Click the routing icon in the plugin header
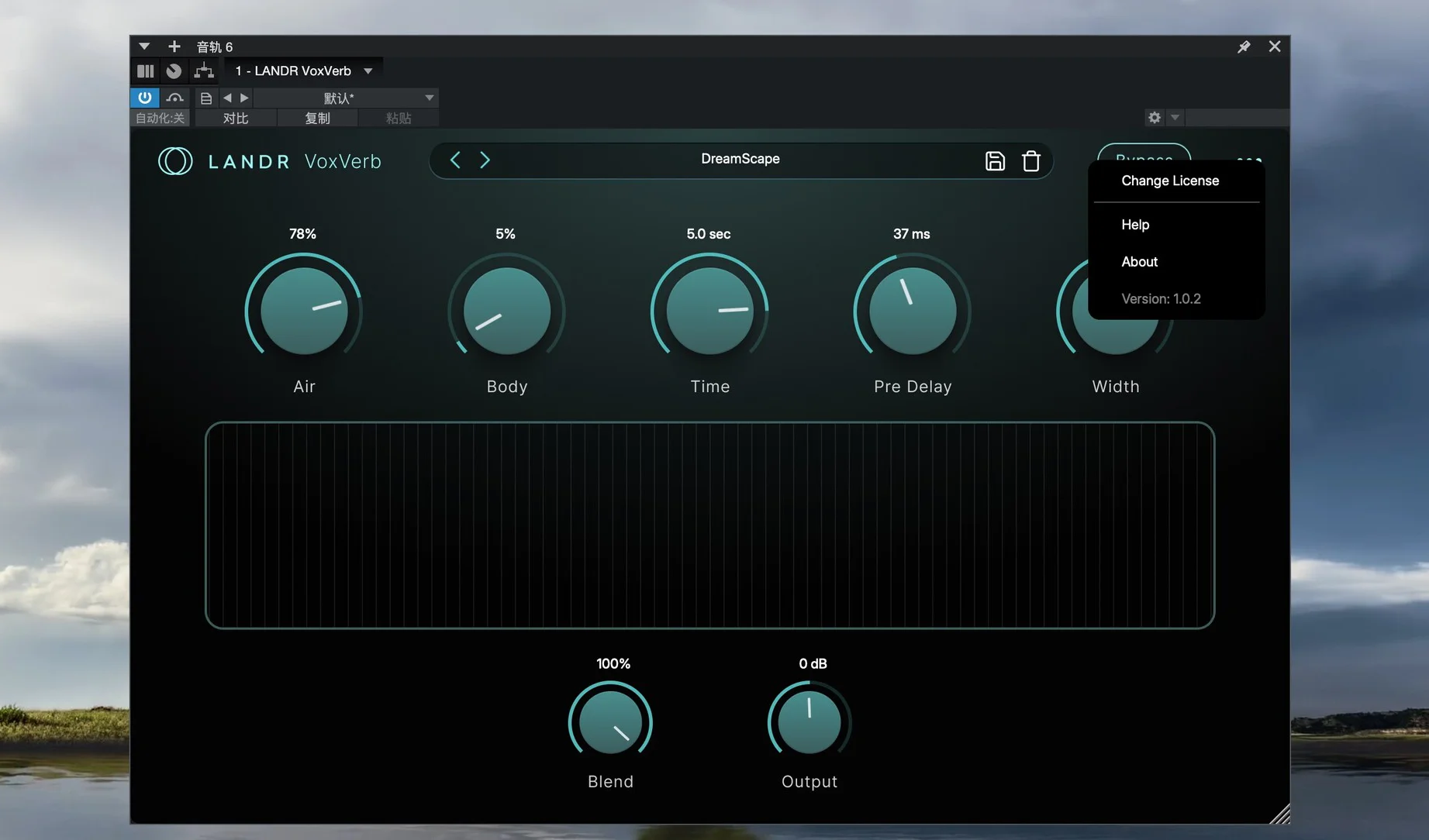The height and width of the screenshot is (840, 1429). coord(204,71)
